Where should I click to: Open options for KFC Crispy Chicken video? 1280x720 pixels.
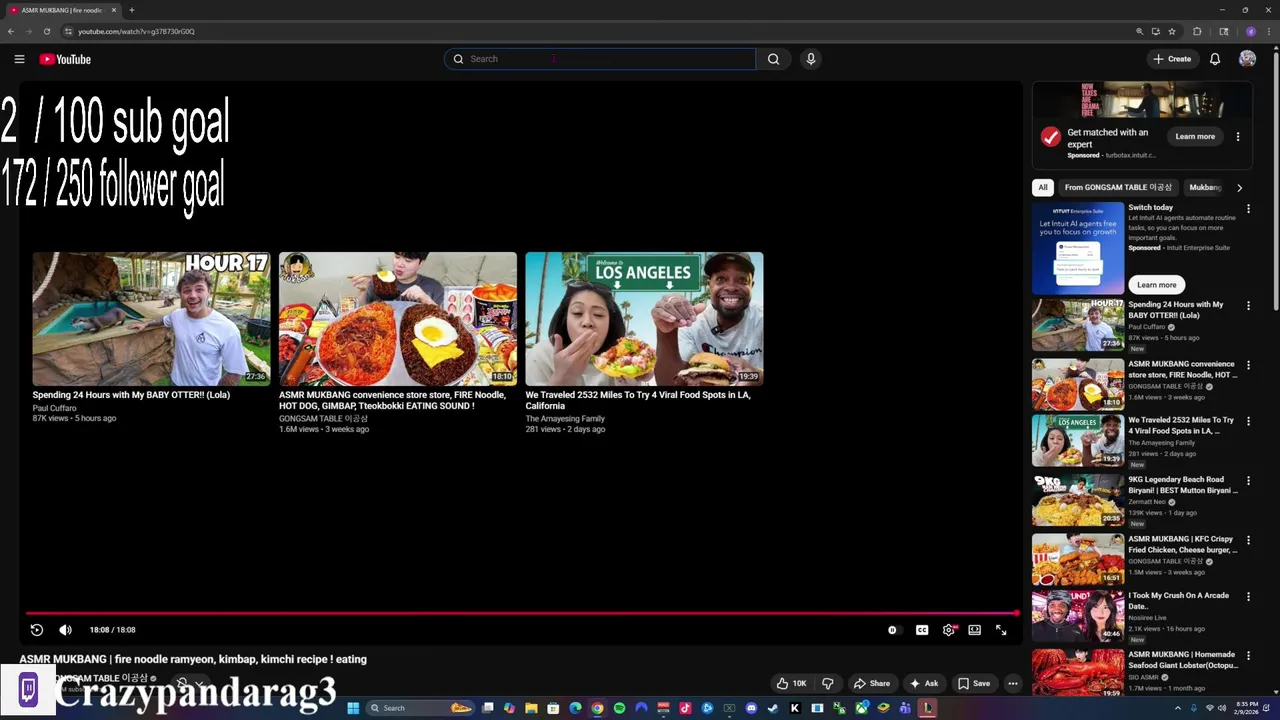coord(1248,541)
